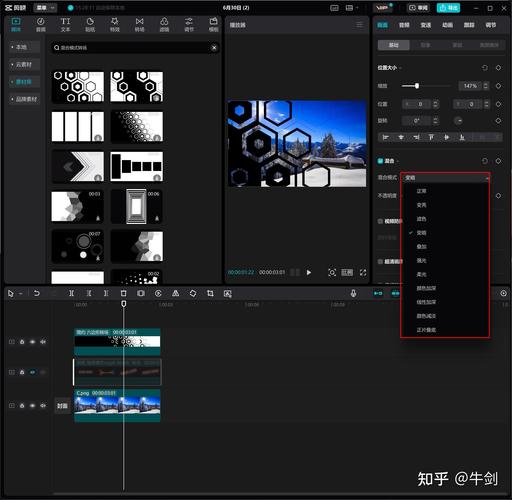Toggle eye visibility on top hexagon track
The height and width of the screenshot is (500, 512).
pos(32,342)
